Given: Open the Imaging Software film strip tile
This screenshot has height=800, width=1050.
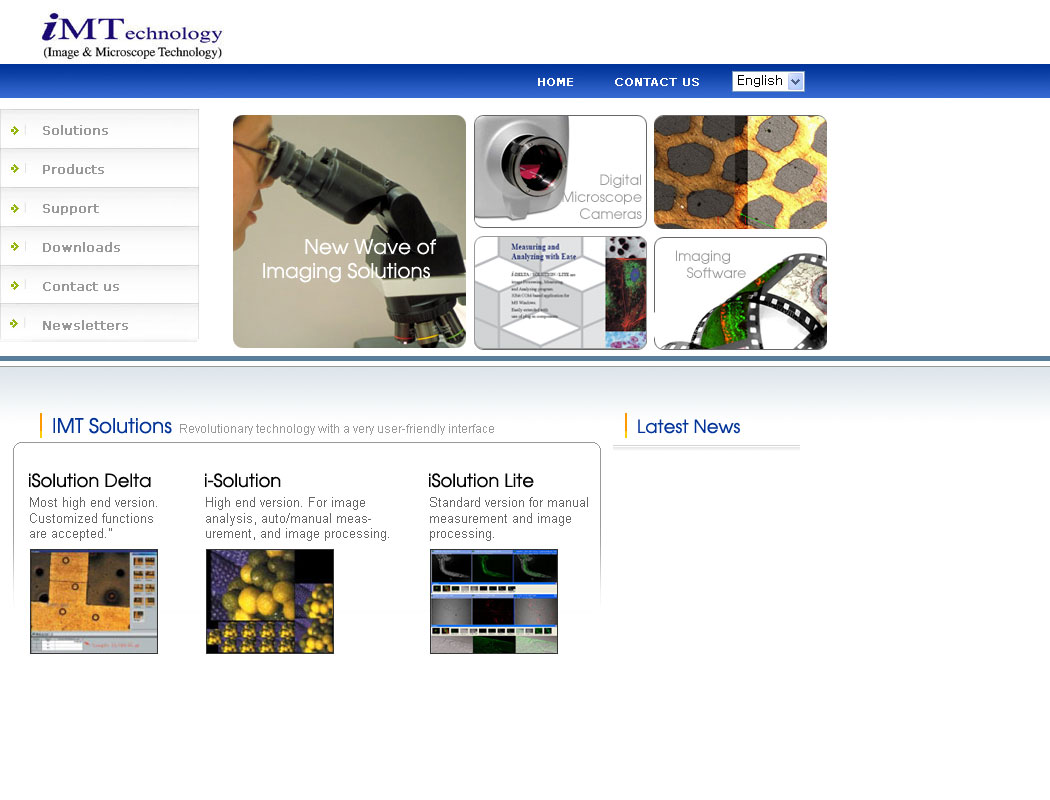Looking at the screenshot, I should (740, 293).
